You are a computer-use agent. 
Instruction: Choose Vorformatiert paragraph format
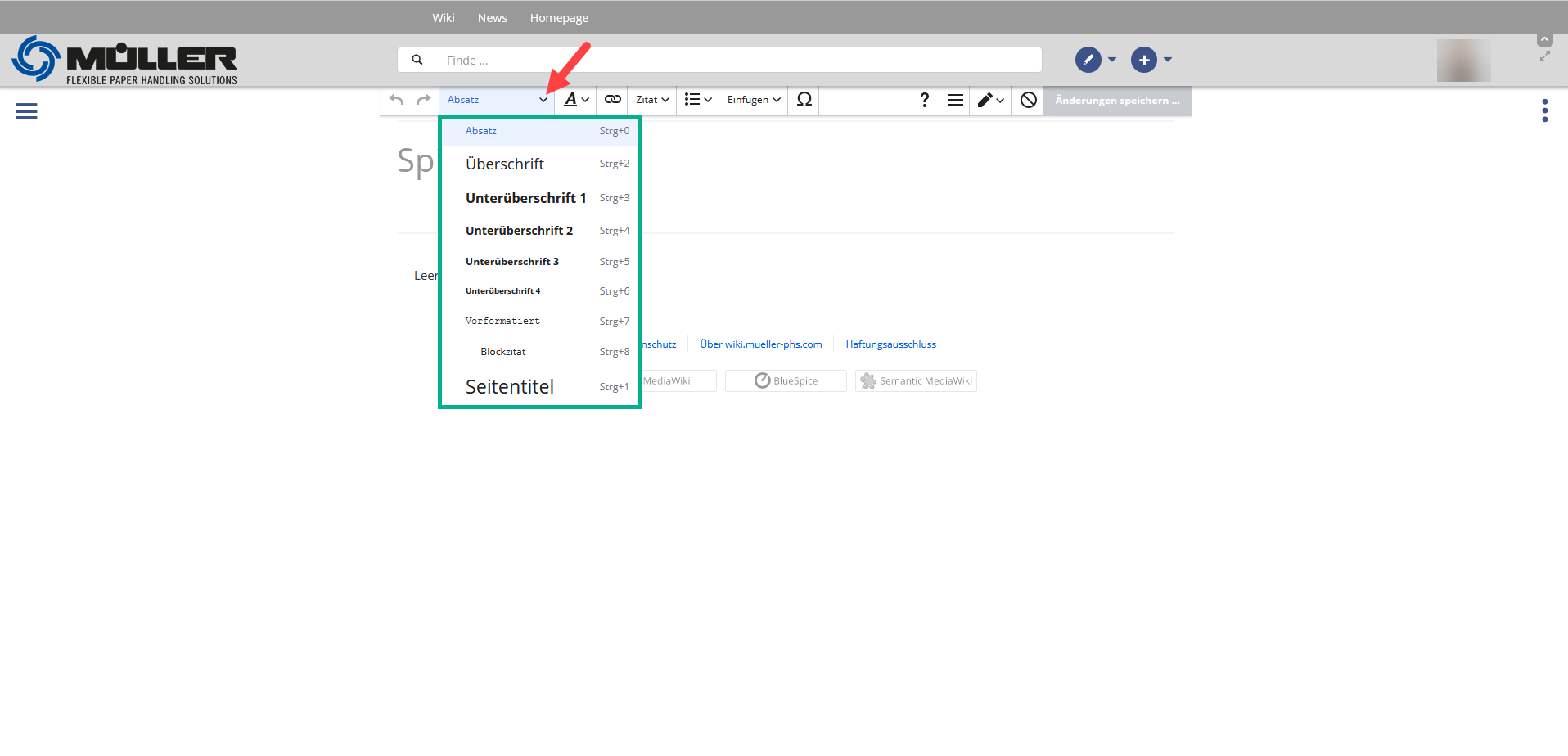502,322
